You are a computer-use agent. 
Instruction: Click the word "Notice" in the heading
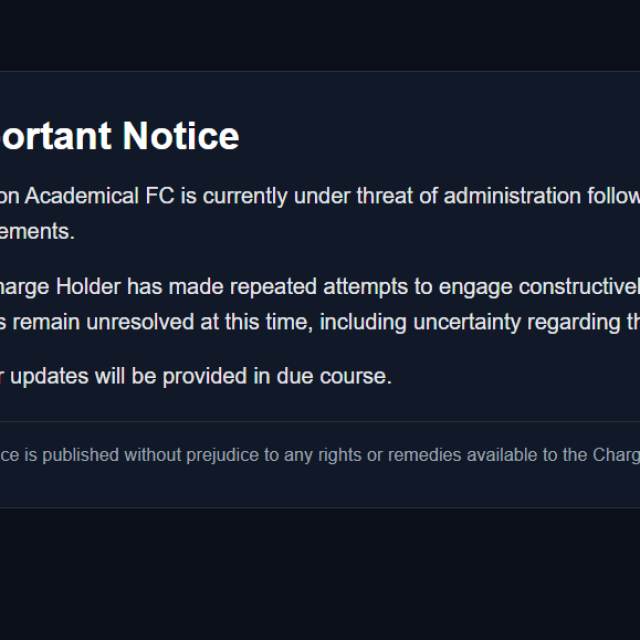tap(181, 135)
